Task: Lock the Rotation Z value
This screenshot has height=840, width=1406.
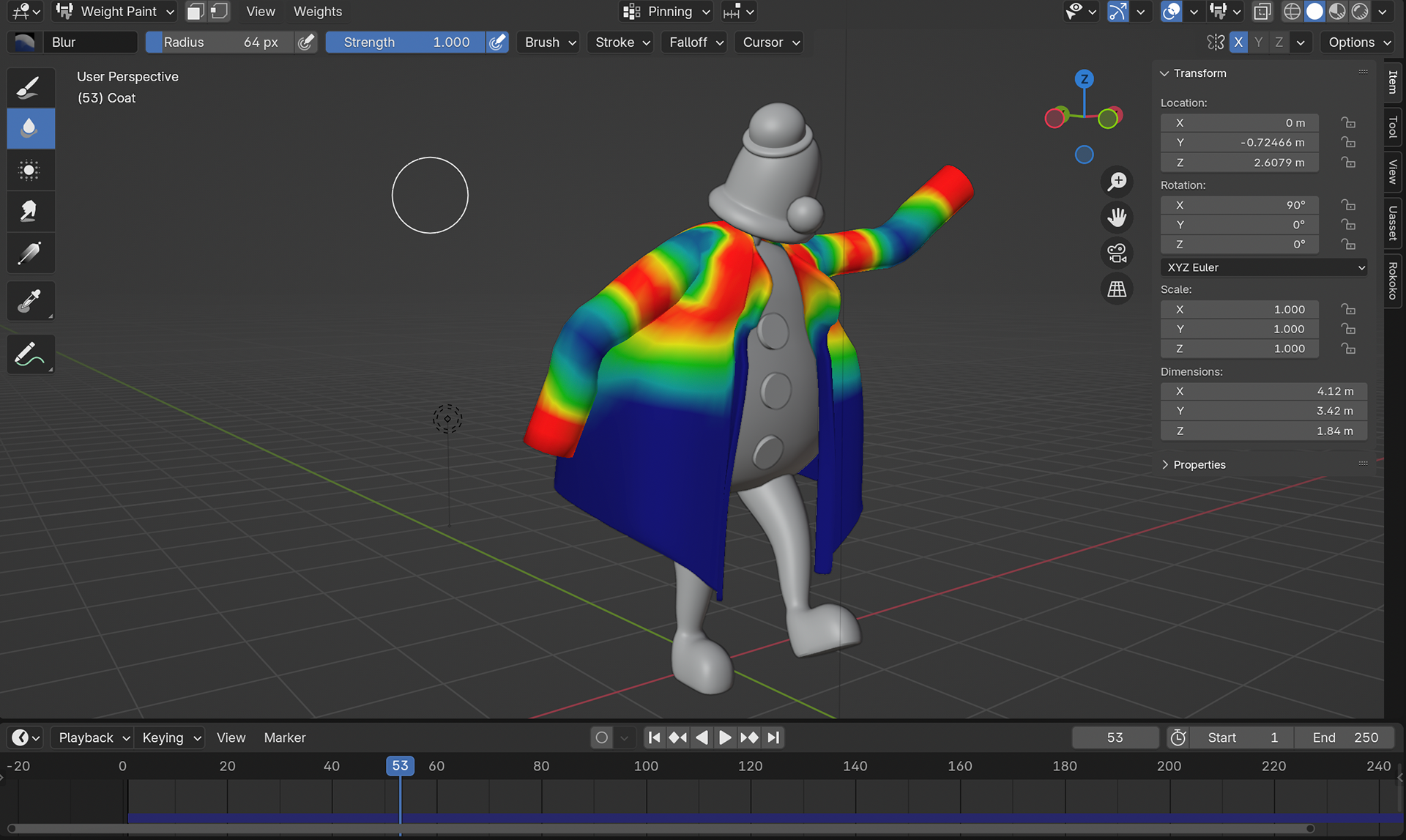Action: [x=1348, y=245]
